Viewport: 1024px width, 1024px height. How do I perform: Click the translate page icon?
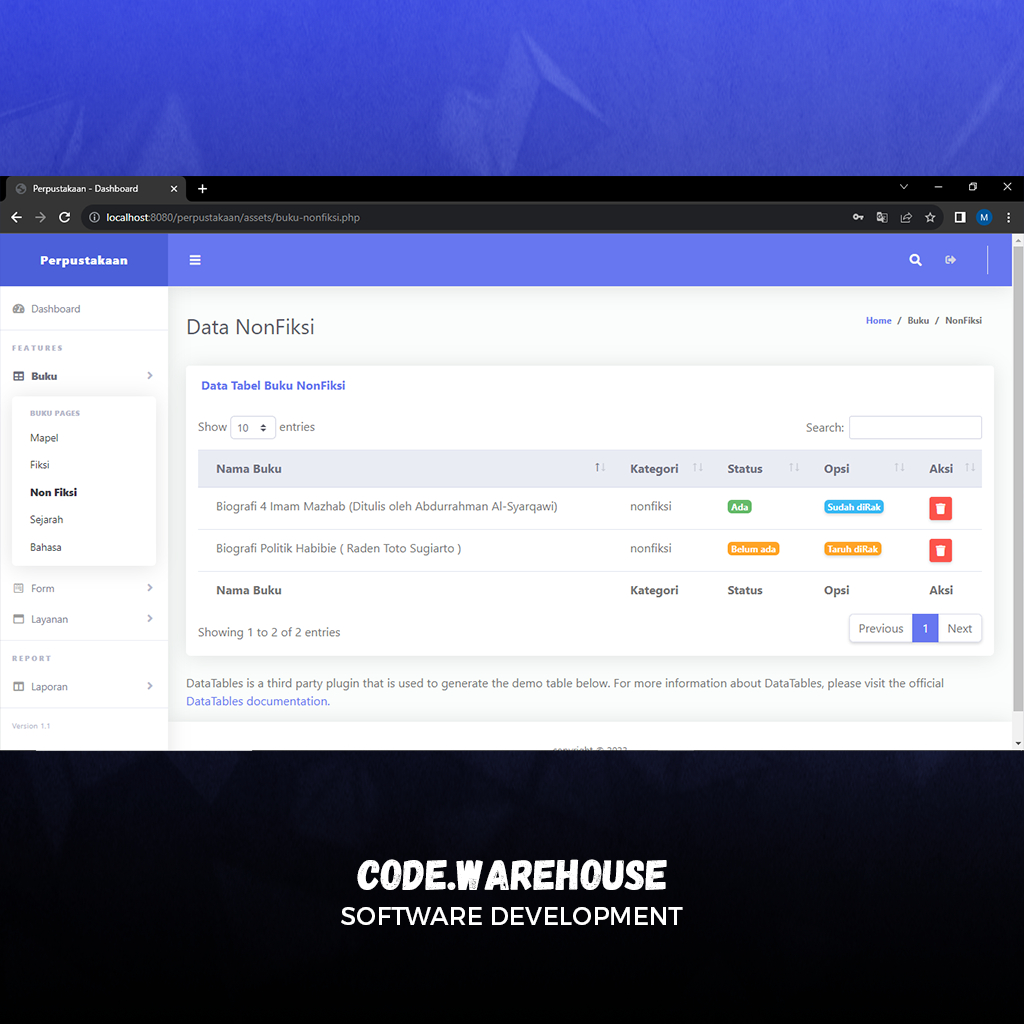(882, 217)
